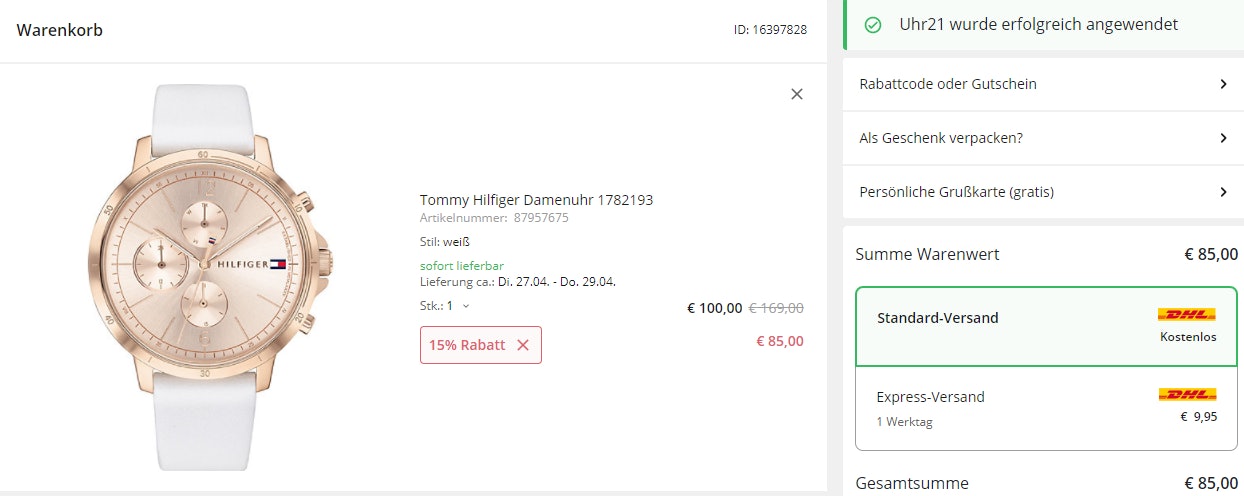Click the crossed-out € 169,00 price
The height and width of the screenshot is (496, 1244).
pyautogui.click(x=776, y=308)
